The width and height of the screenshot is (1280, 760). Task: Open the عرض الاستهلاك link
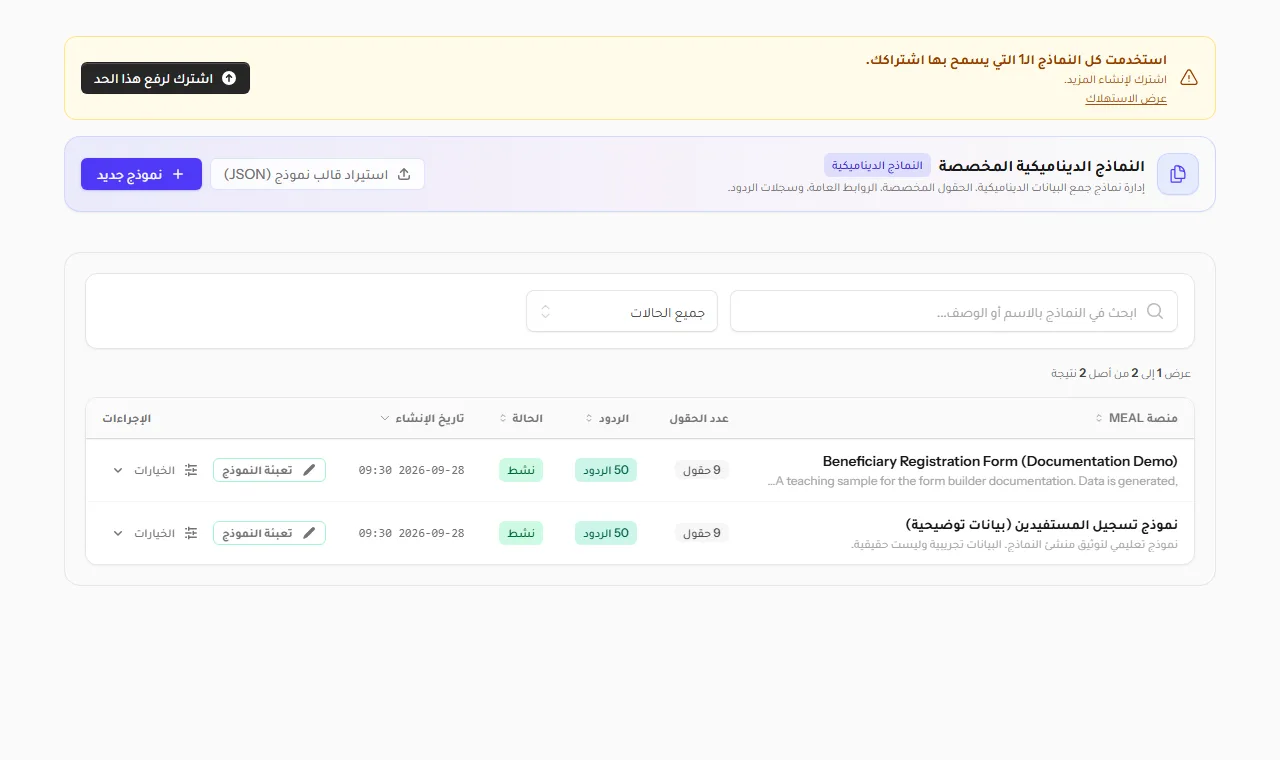pos(1126,98)
